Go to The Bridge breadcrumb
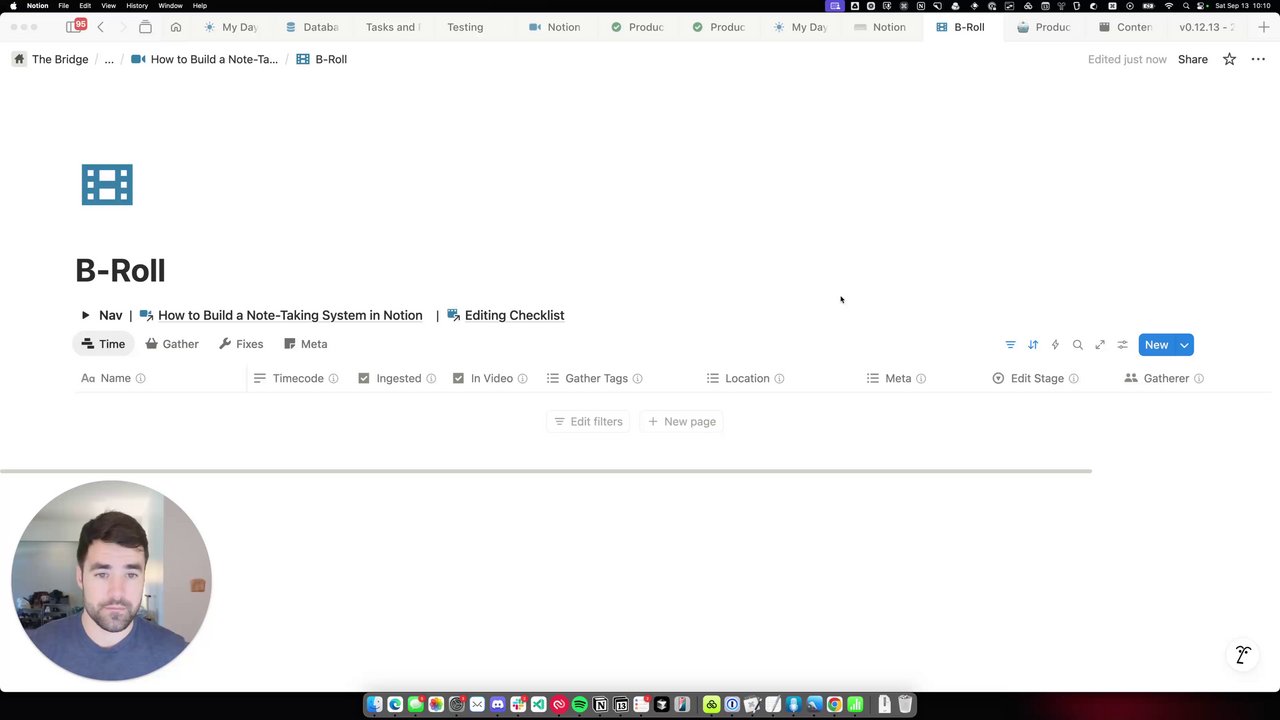The width and height of the screenshot is (1280, 720). click(x=50, y=59)
